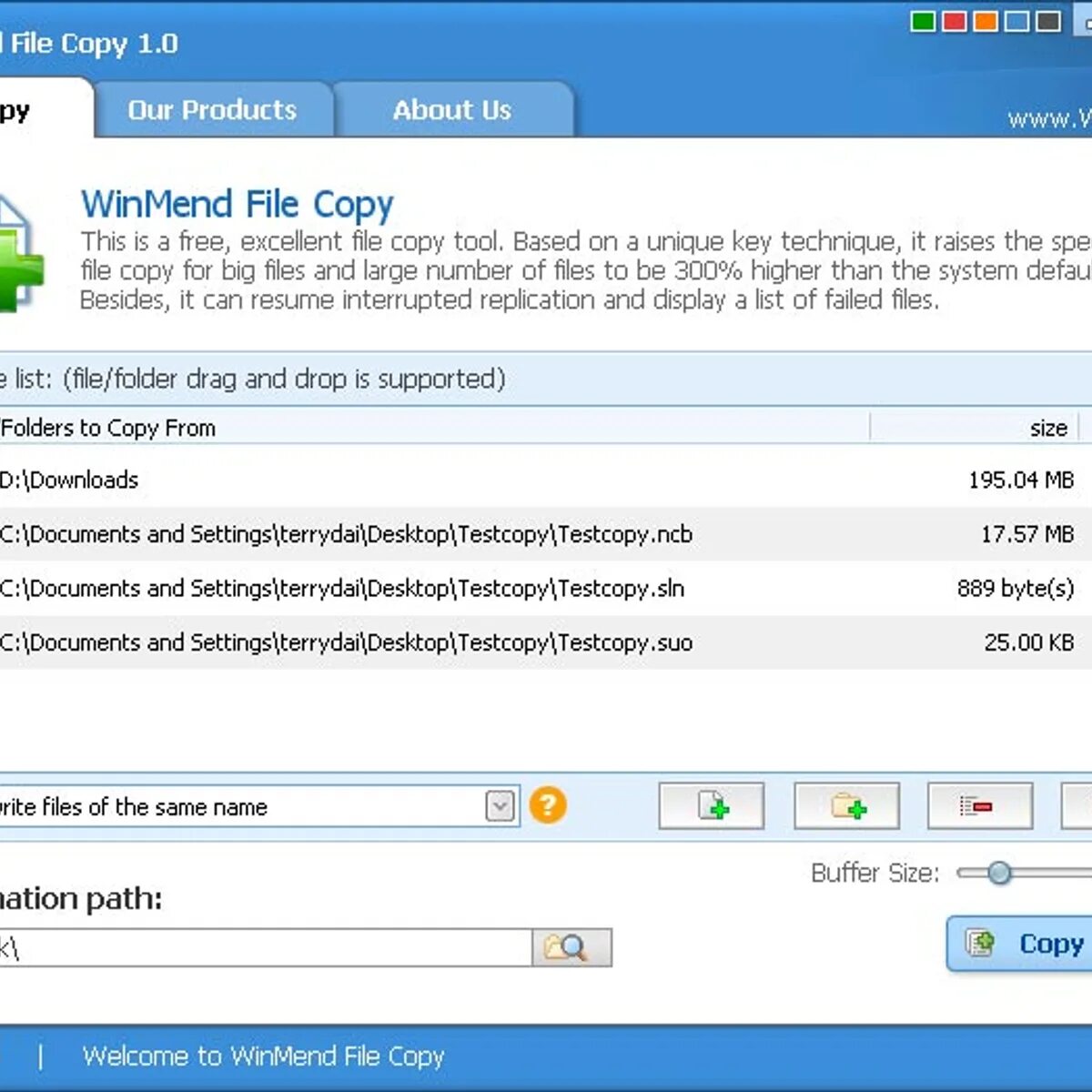
Task: Switch to the About Us tab
Action: point(452,110)
